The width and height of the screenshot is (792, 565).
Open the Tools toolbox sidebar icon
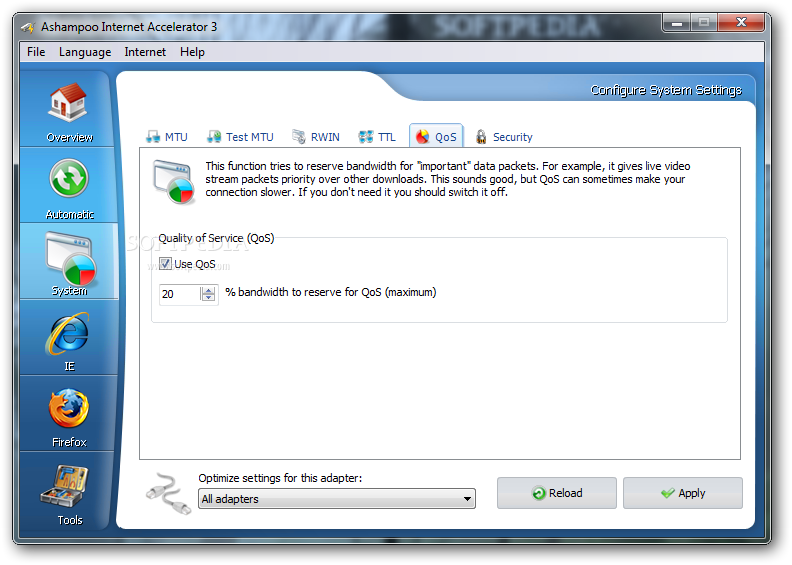coord(65,486)
